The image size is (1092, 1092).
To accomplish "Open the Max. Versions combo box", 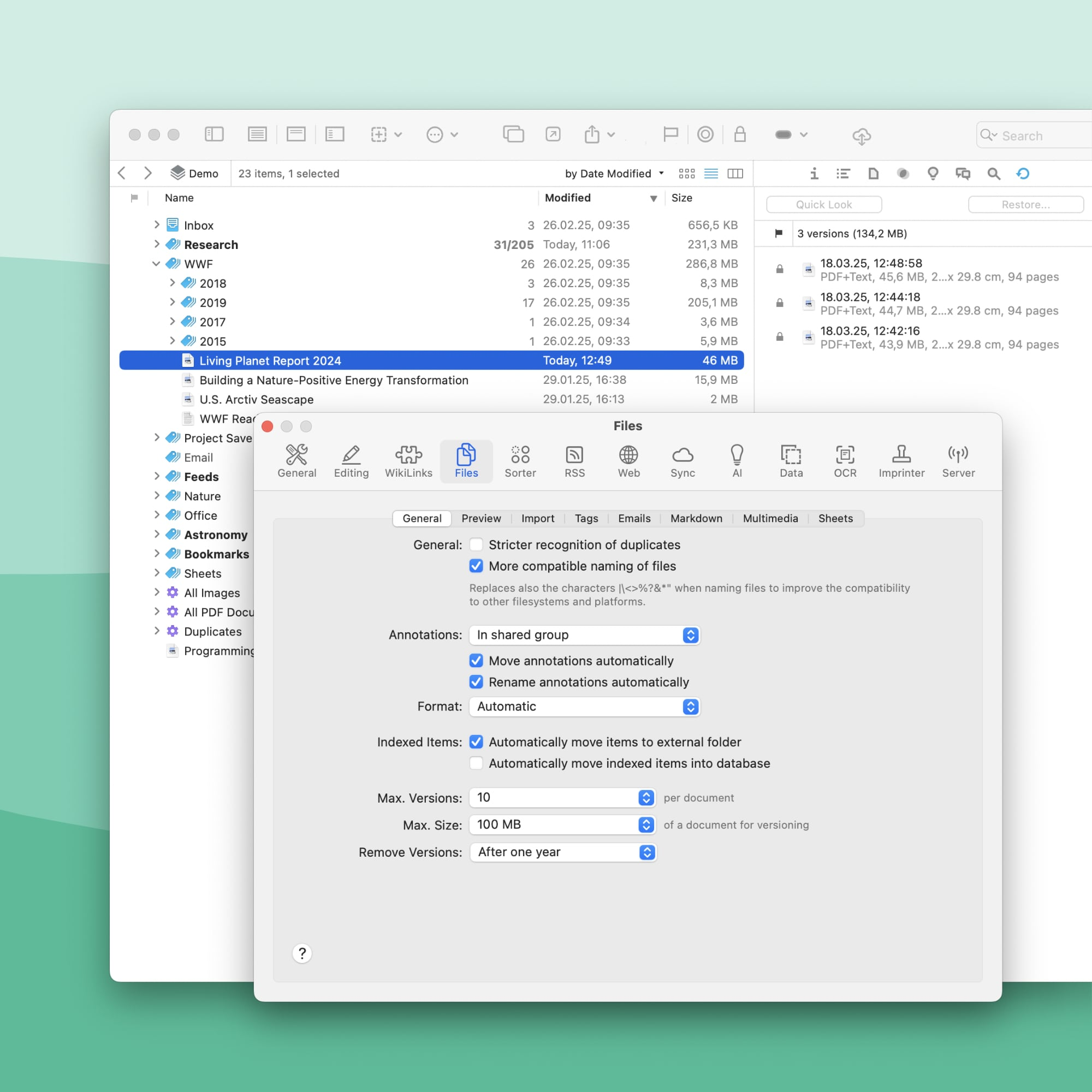I will click(x=562, y=798).
